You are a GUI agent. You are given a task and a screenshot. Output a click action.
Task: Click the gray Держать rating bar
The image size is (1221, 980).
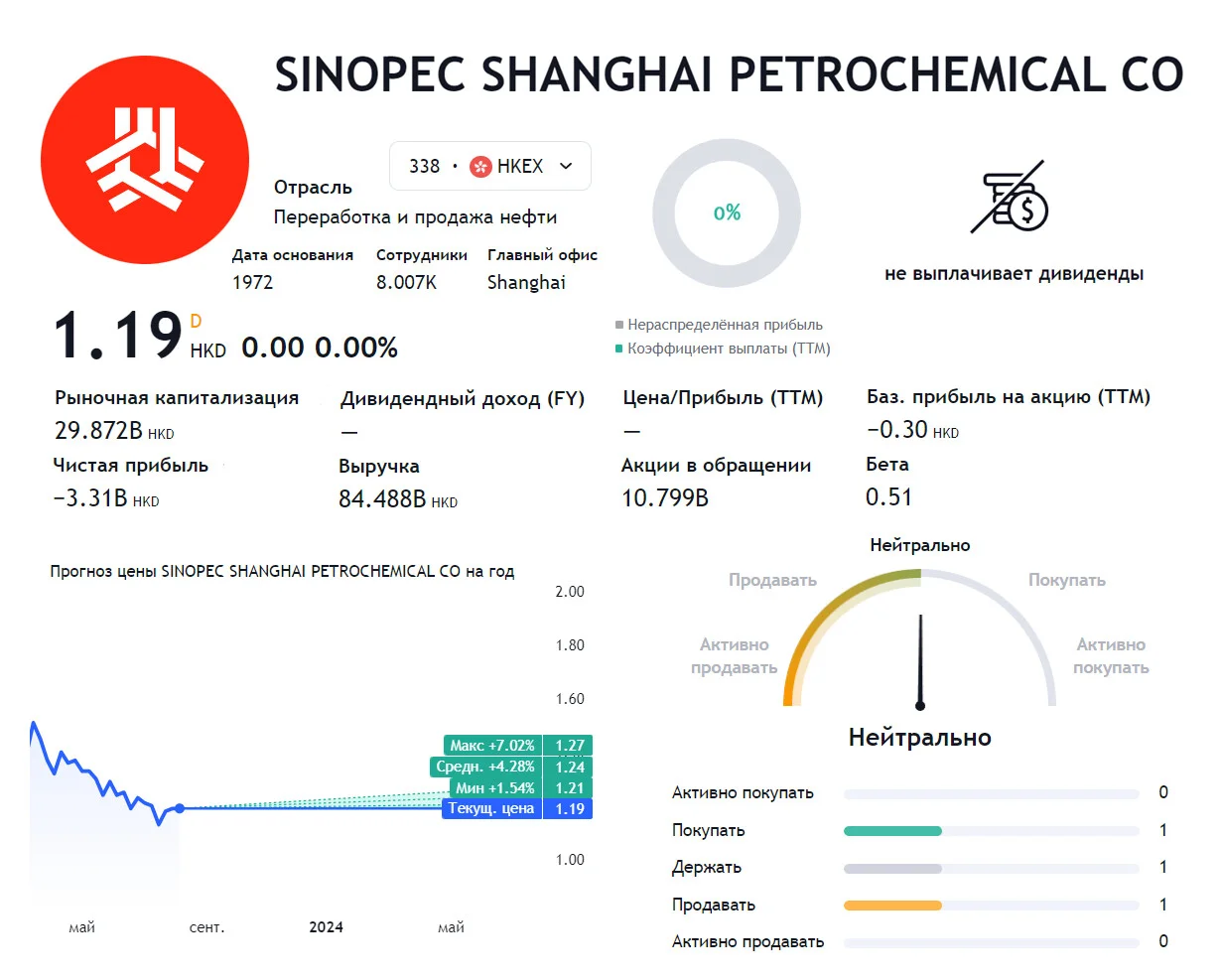892,869
